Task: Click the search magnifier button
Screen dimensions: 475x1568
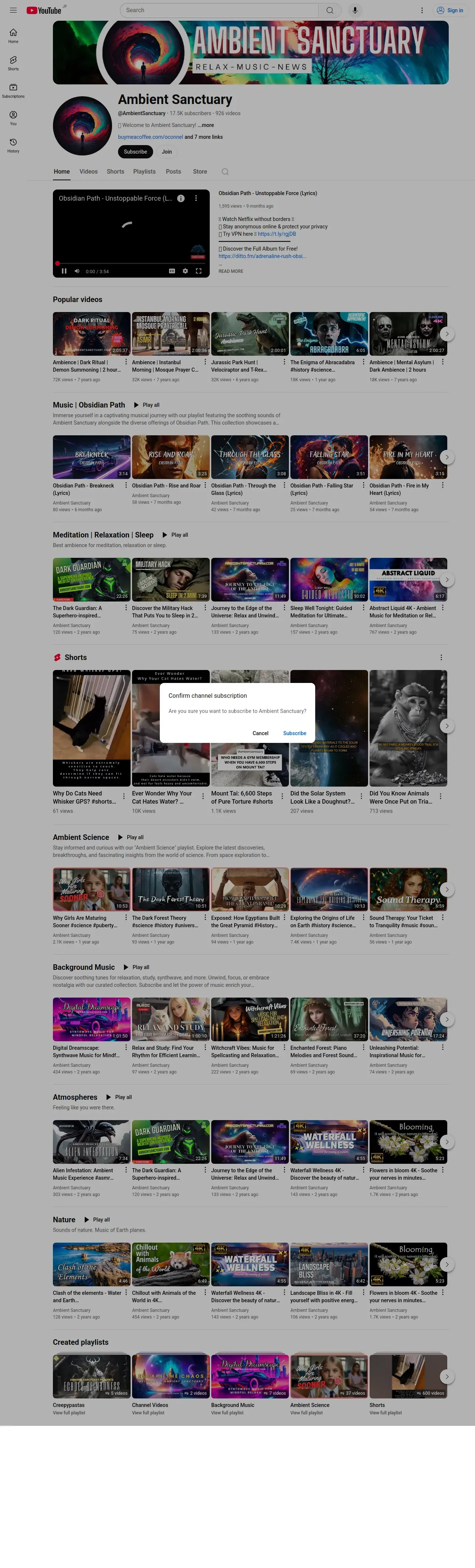Action: (330, 10)
